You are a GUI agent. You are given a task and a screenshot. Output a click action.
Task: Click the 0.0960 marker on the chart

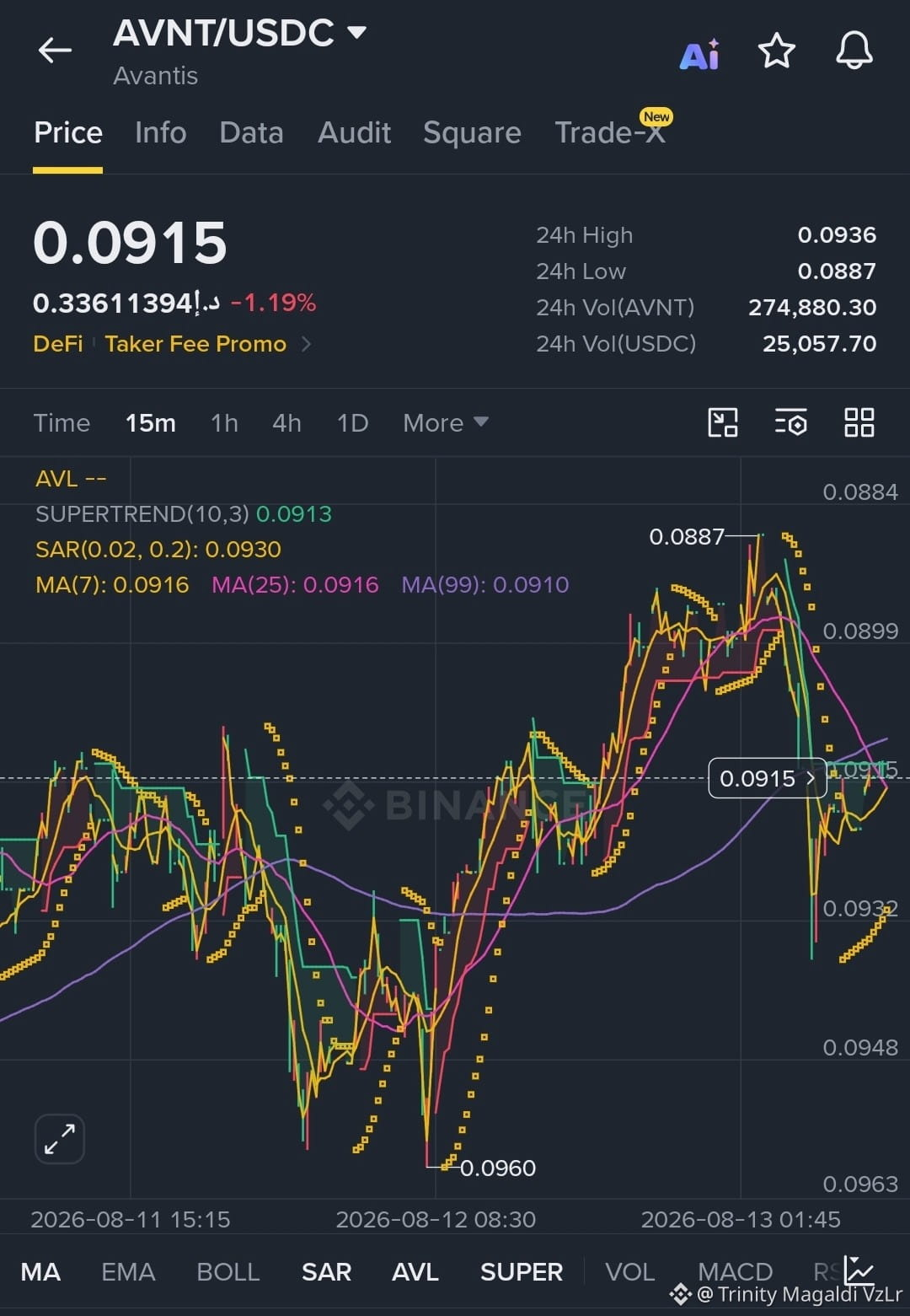[x=498, y=1168]
